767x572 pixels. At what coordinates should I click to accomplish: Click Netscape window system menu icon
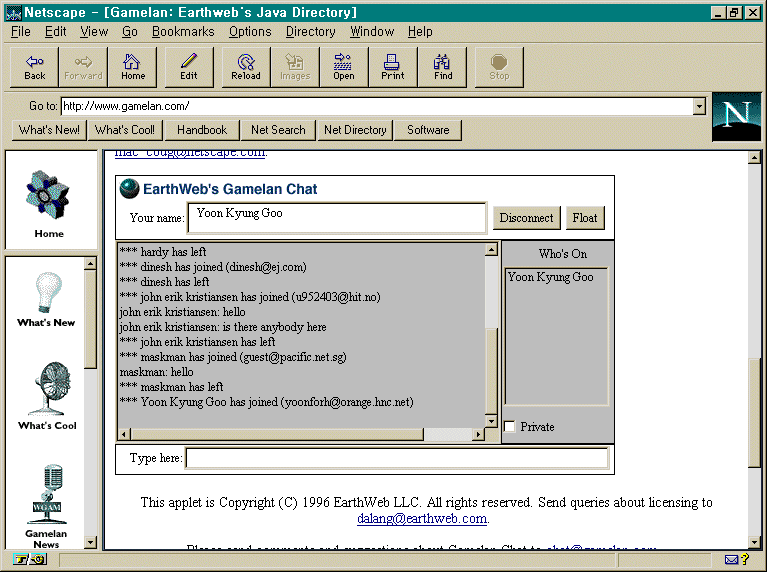point(13,13)
